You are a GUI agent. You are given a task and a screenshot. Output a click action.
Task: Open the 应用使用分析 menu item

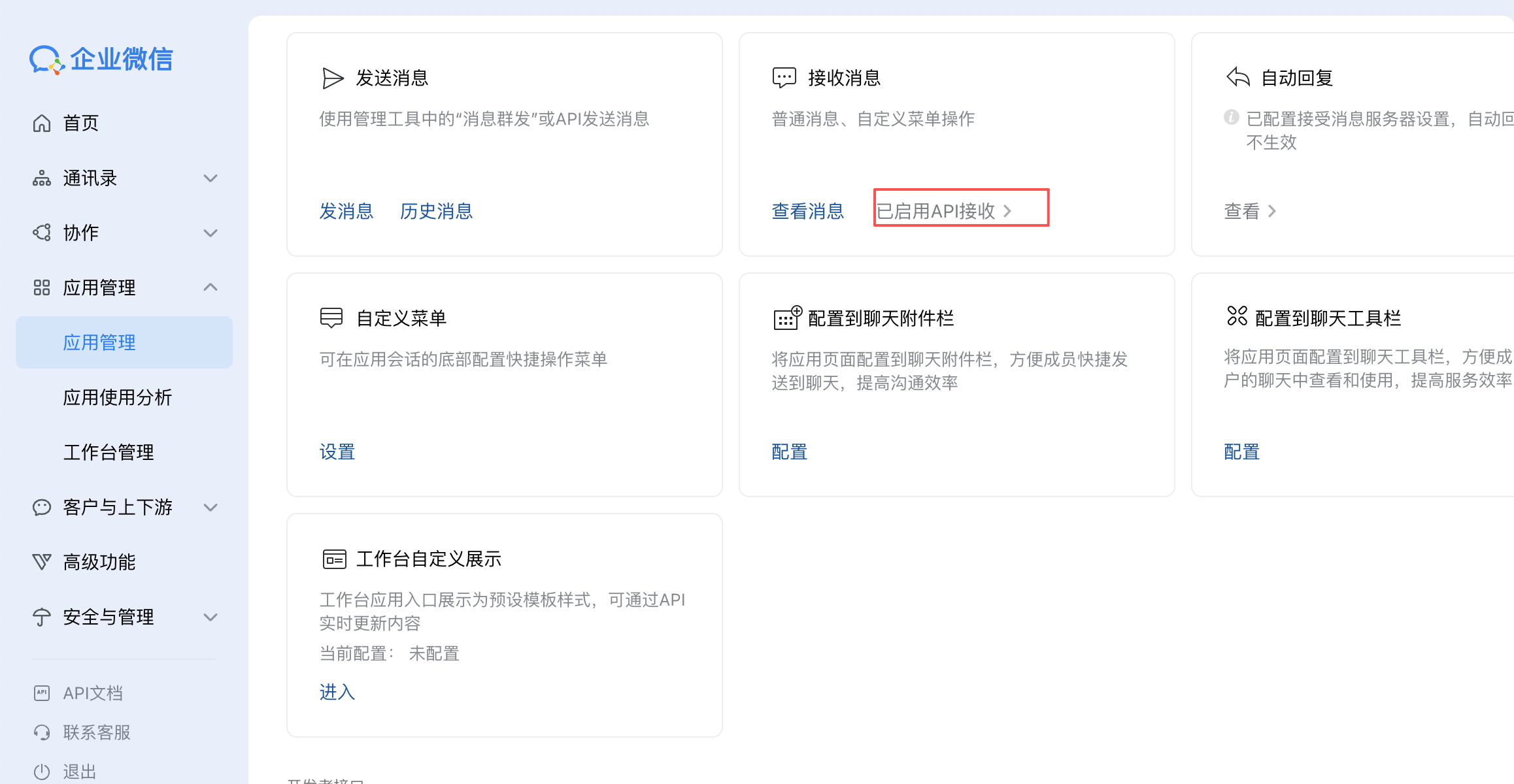pyautogui.click(x=118, y=397)
